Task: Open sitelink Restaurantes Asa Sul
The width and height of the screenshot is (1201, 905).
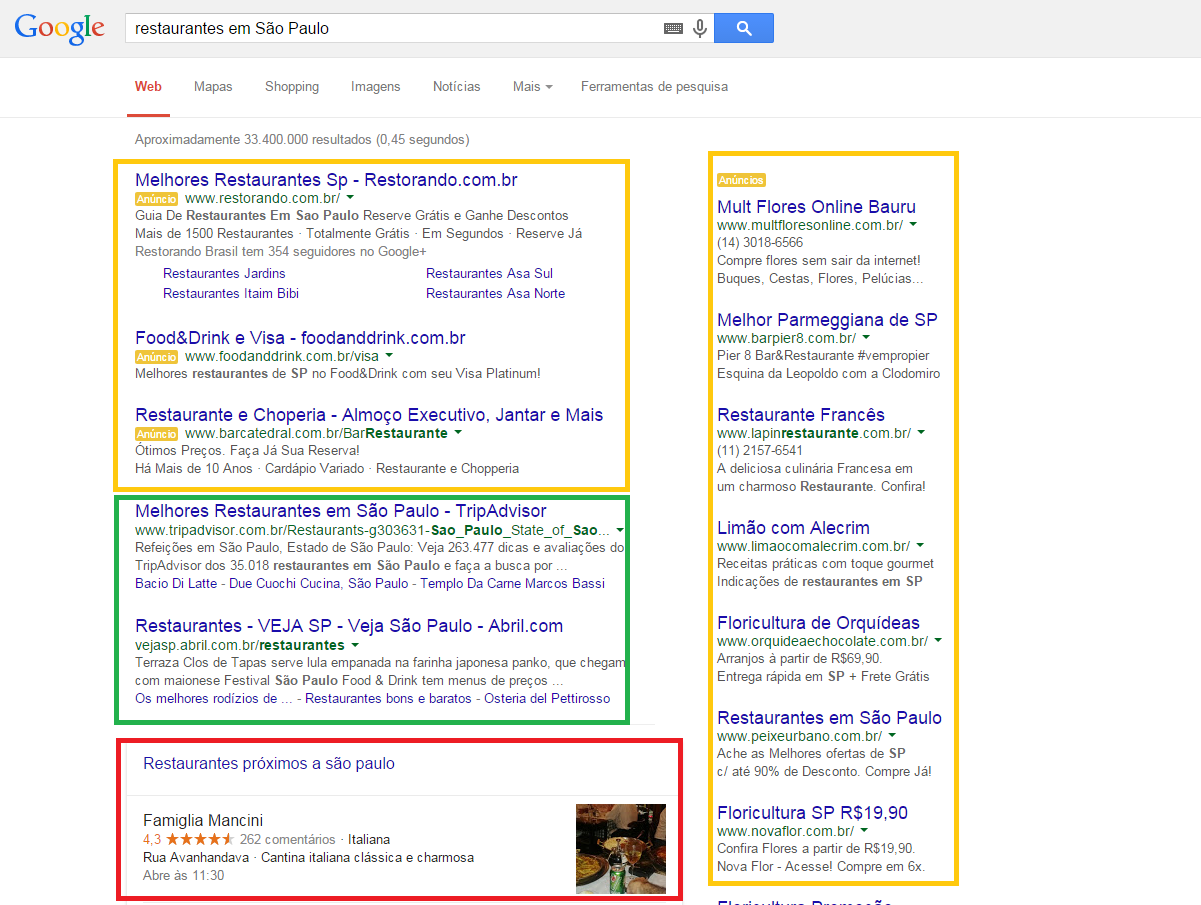Action: (x=489, y=273)
